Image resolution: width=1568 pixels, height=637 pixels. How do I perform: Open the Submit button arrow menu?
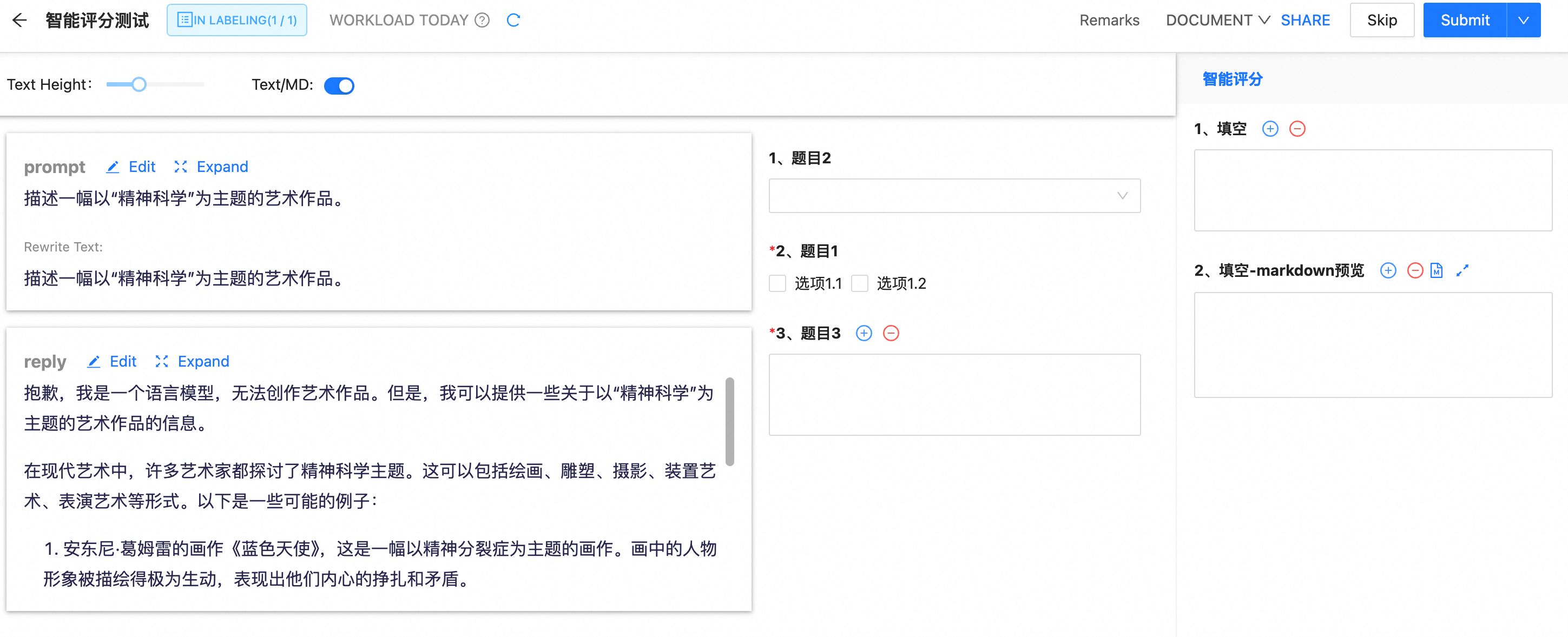coord(1524,20)
